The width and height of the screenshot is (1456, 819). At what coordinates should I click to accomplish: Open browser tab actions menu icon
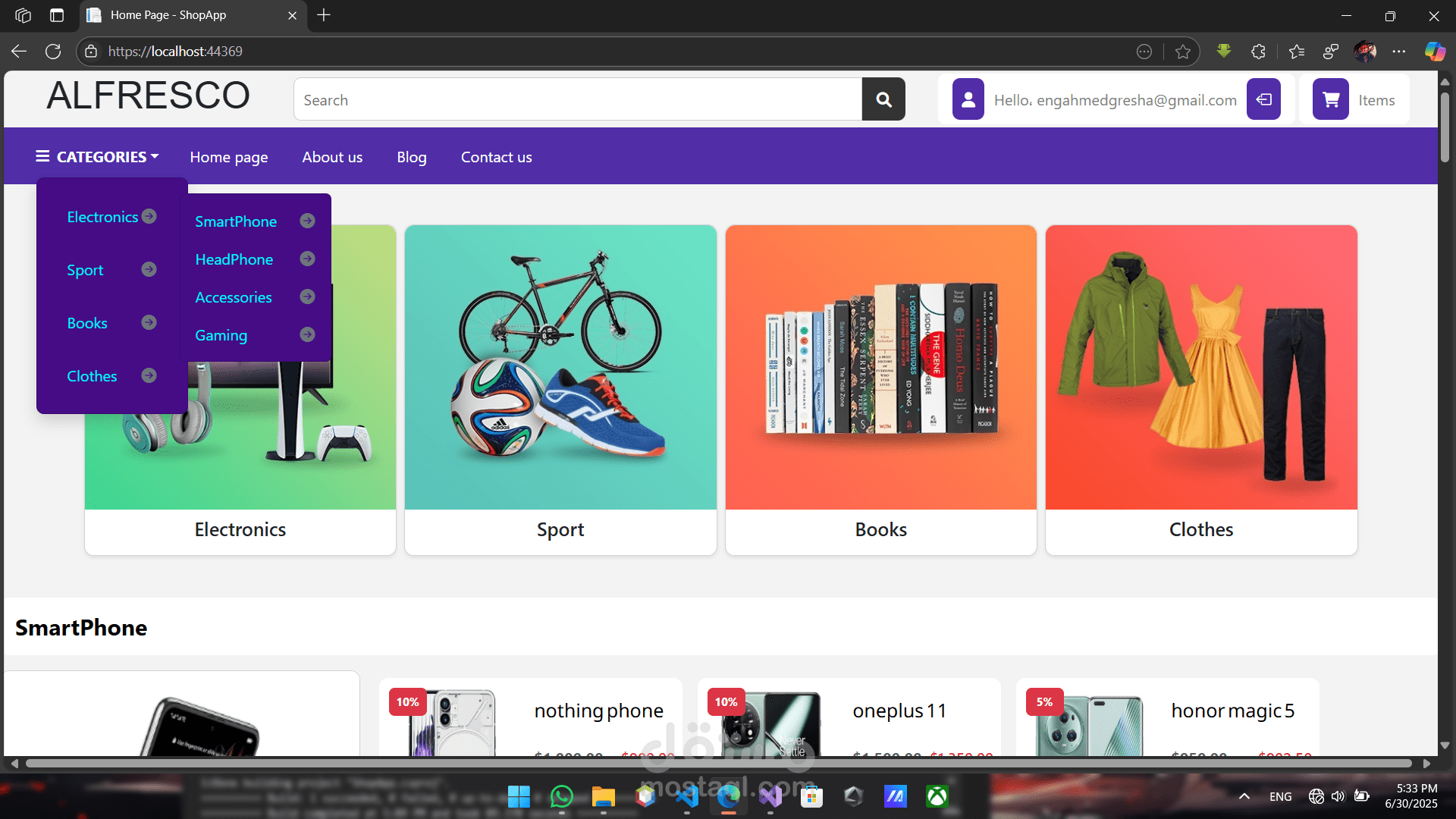pos(57,15)
